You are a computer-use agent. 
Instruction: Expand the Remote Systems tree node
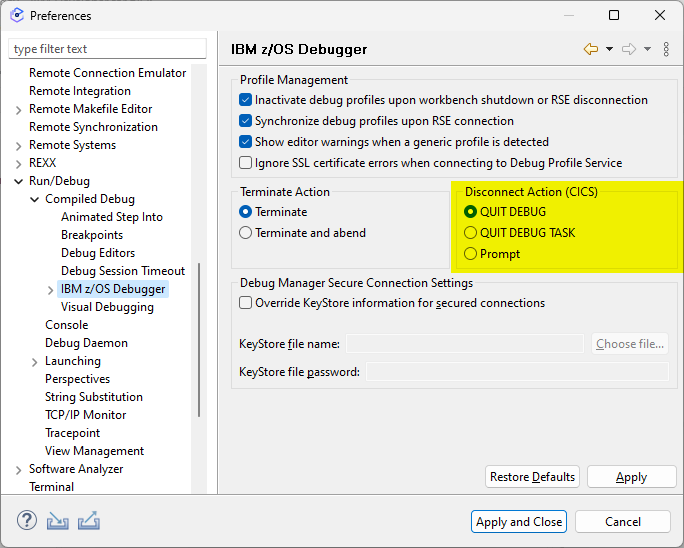pos(18,146)
